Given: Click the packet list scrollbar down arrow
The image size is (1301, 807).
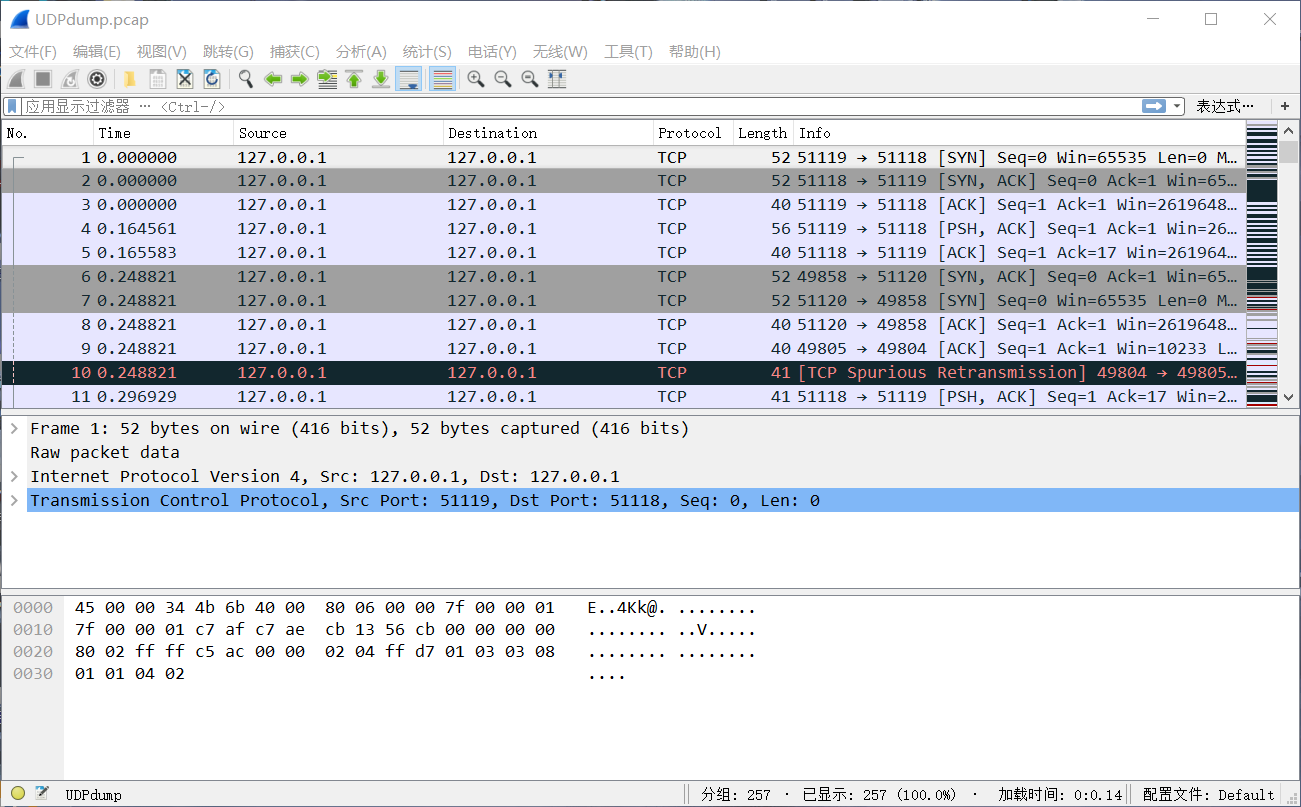Looking at the screenshot, I should click(x=1289, y=397).
